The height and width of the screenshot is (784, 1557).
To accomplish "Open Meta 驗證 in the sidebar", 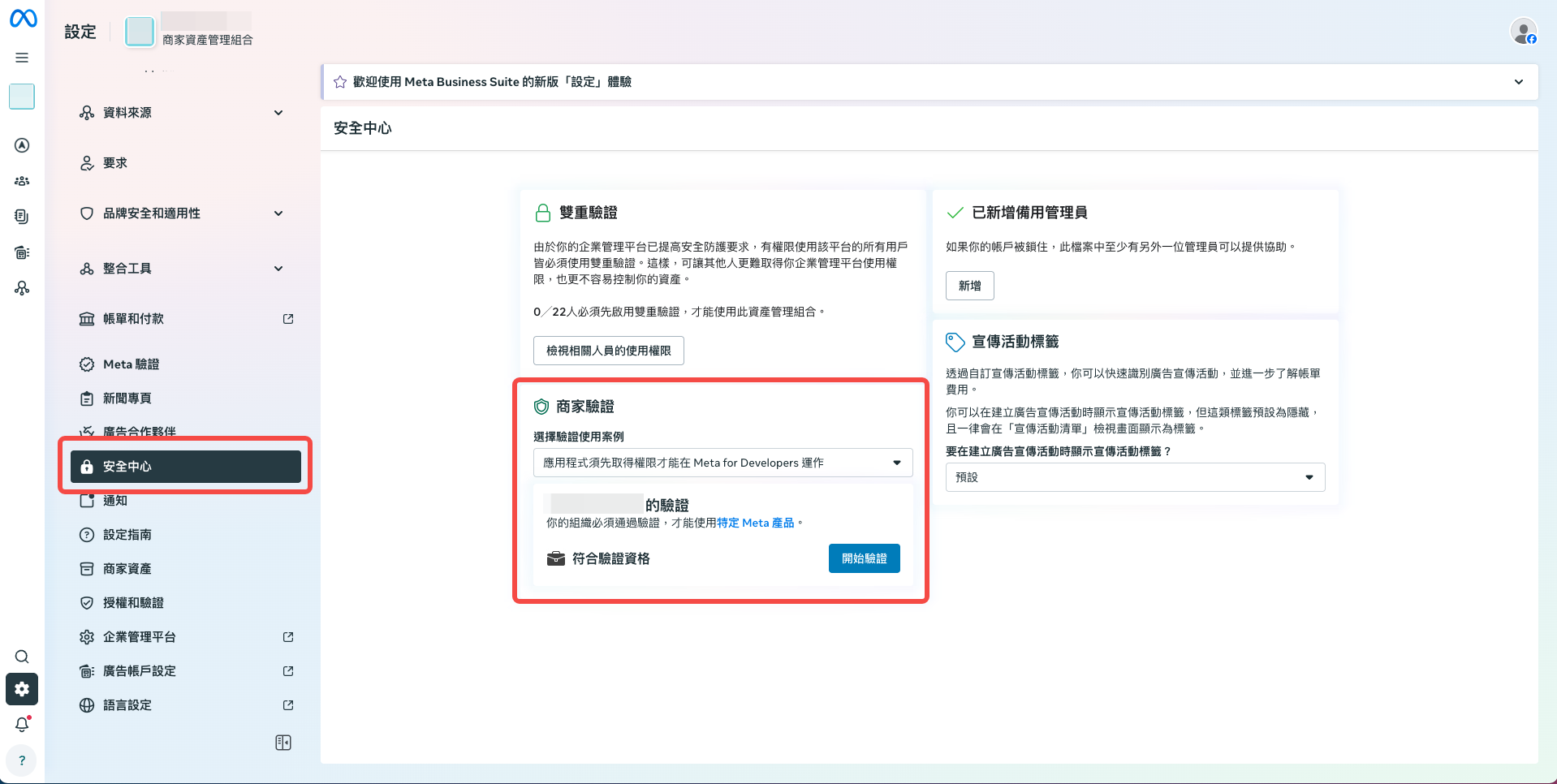I will click(x=185, y=364).
